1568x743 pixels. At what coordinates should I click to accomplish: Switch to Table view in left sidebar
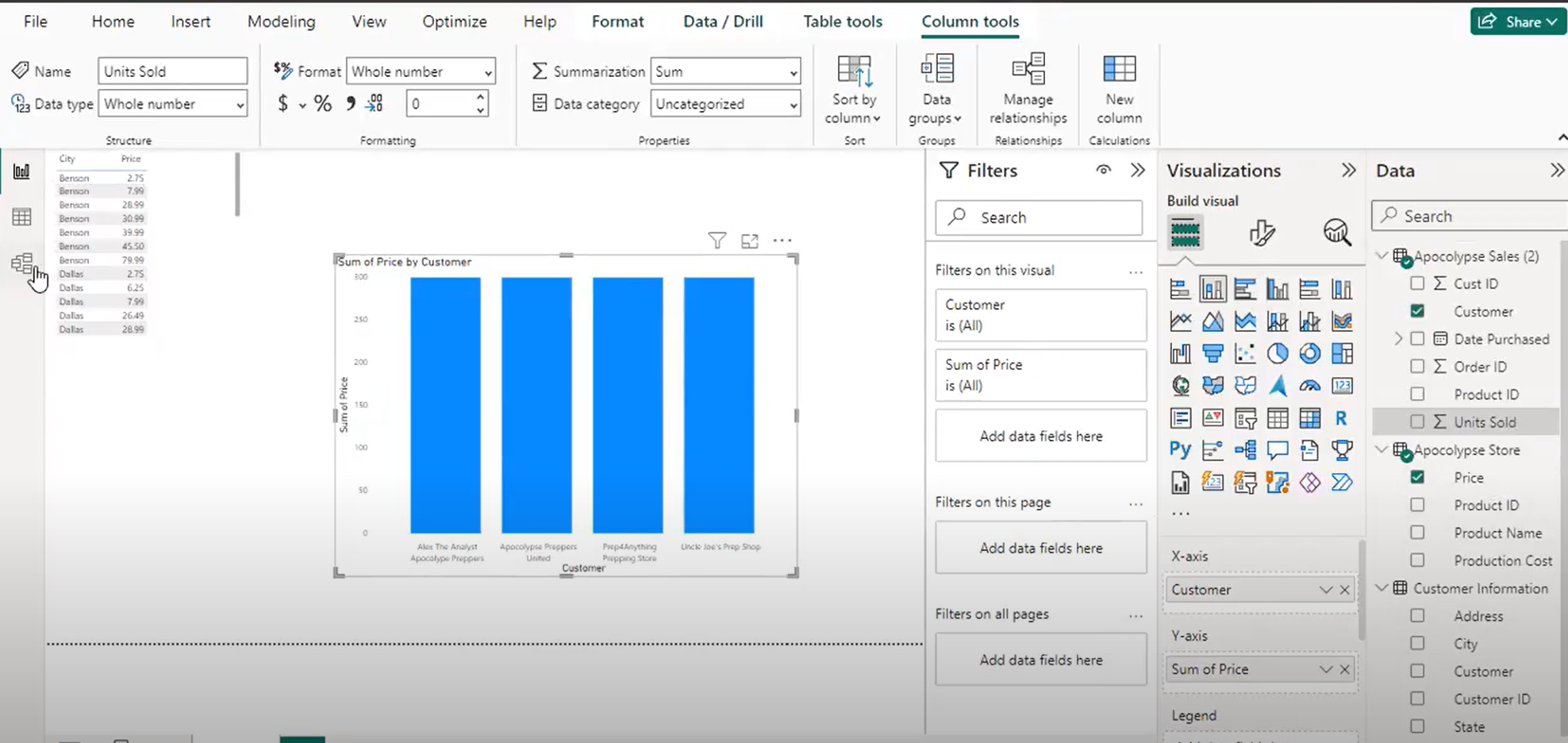point(22,218)
